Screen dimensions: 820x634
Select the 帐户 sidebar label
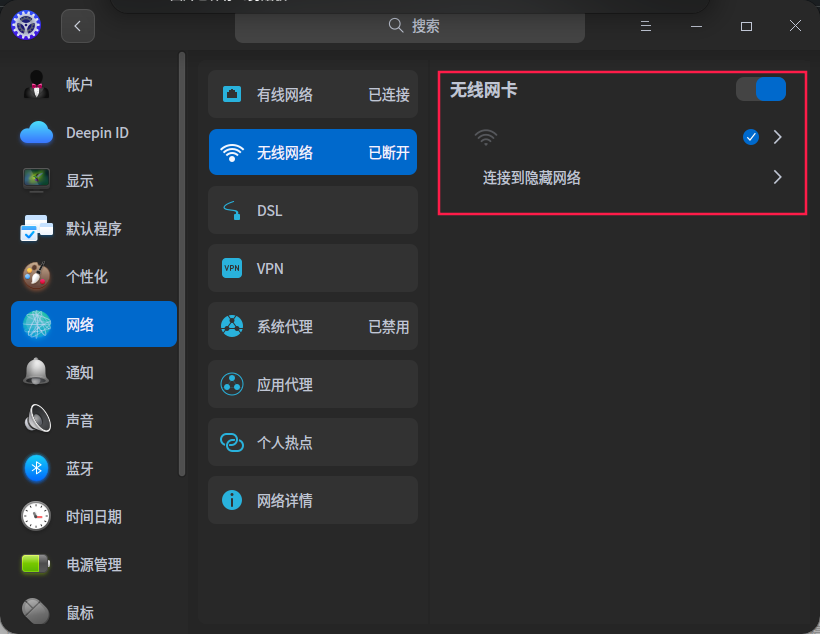[79, 84]
